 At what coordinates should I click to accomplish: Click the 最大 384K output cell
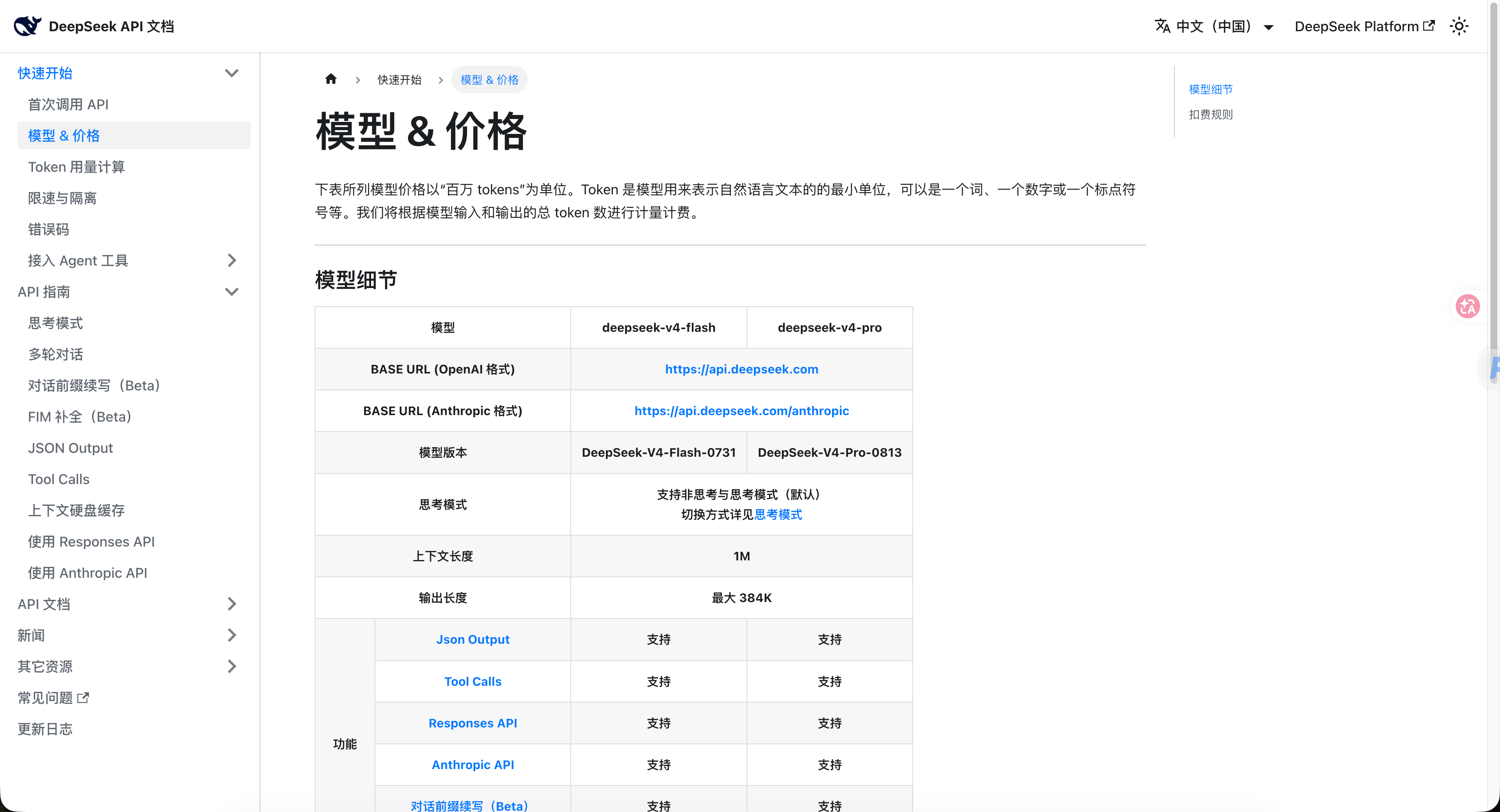[x=741, y=598]
